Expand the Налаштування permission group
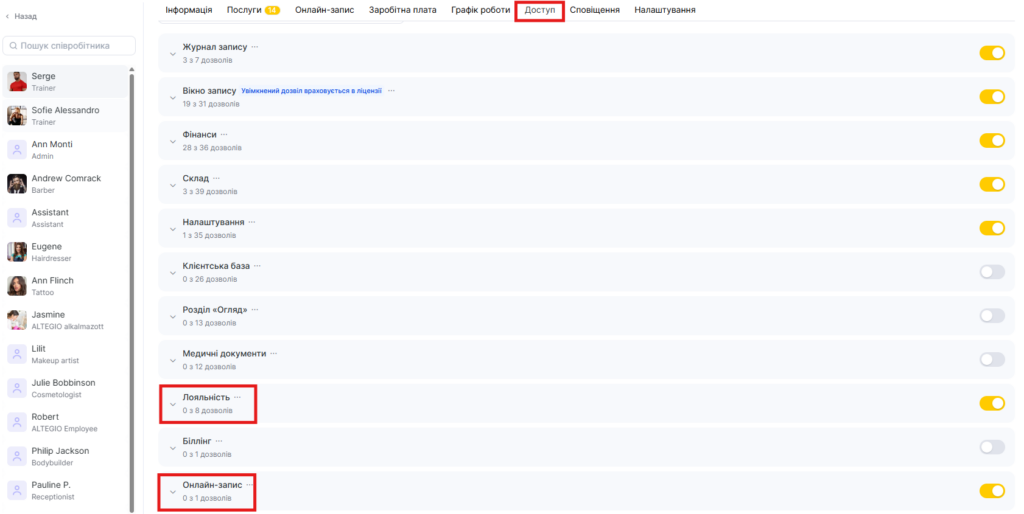The height and width of the screenshot is (514, 1024). (x=173, y=229)
